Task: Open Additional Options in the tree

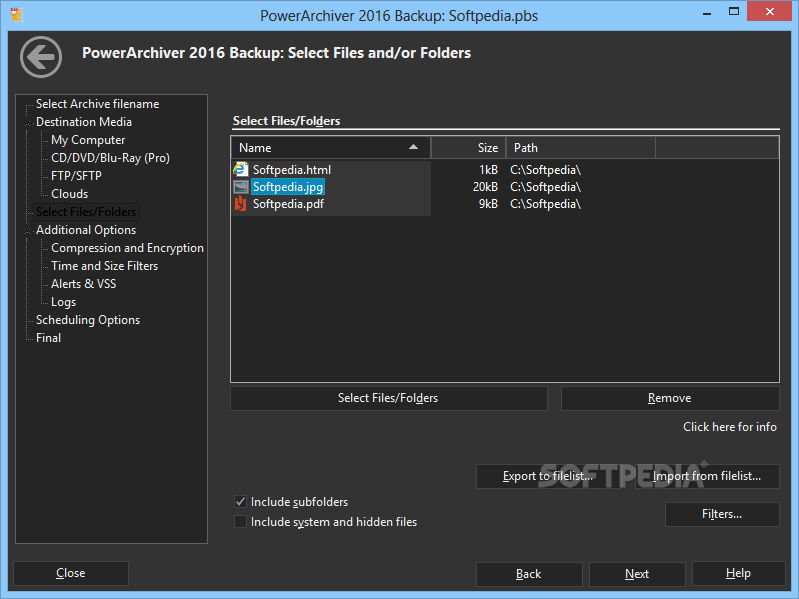Action: (86, 230)
